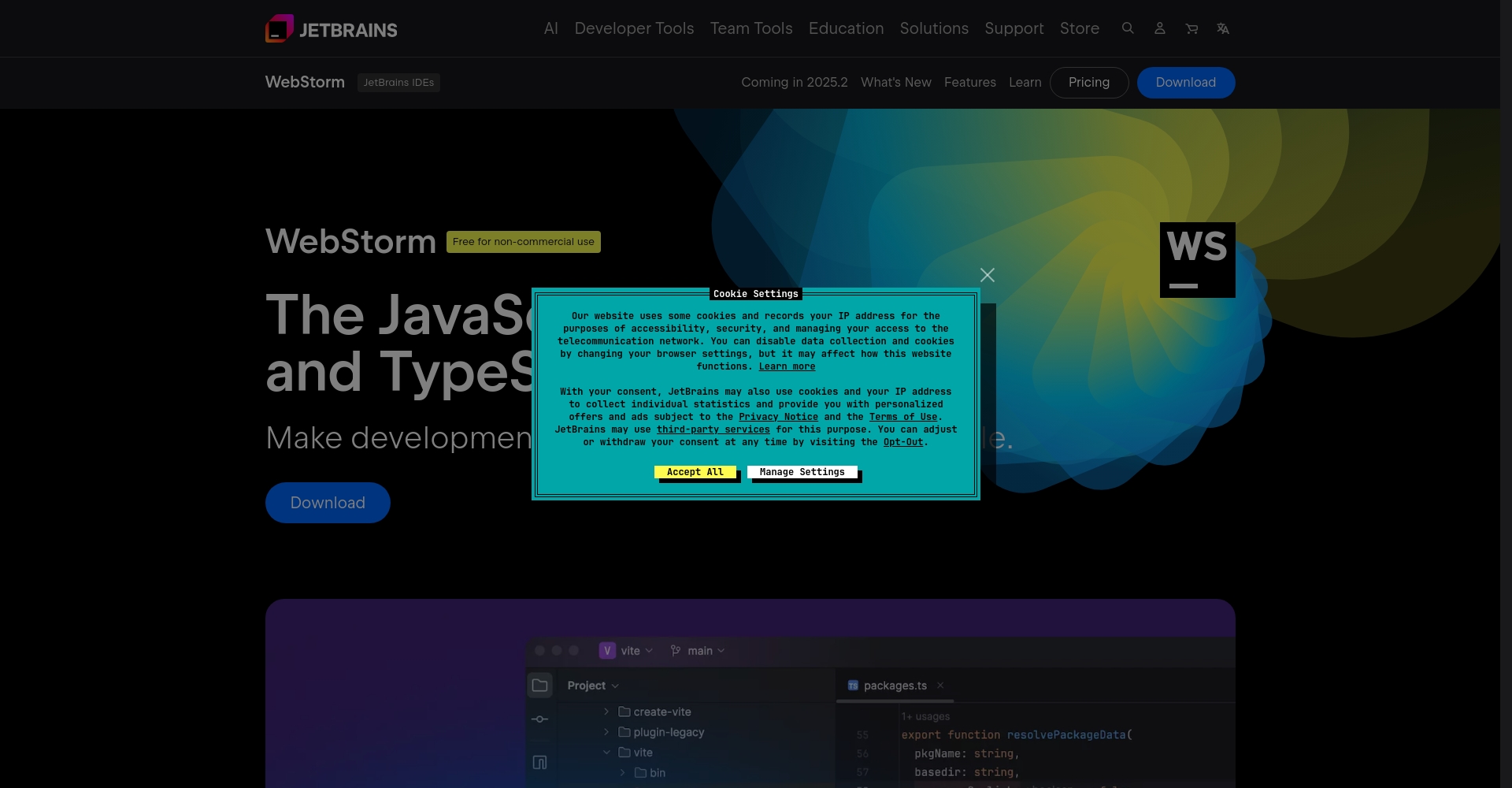Viewport: 1512px width, 788px height.
Task: Open the Features link
Action: click(970, 82)
